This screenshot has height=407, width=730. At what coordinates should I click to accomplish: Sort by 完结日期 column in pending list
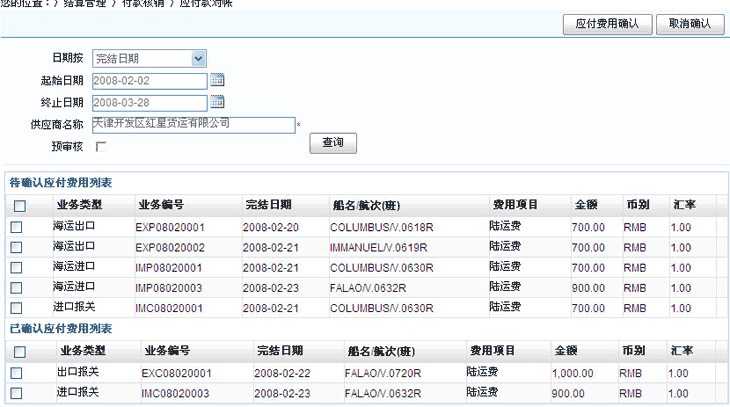pos(269,205)
